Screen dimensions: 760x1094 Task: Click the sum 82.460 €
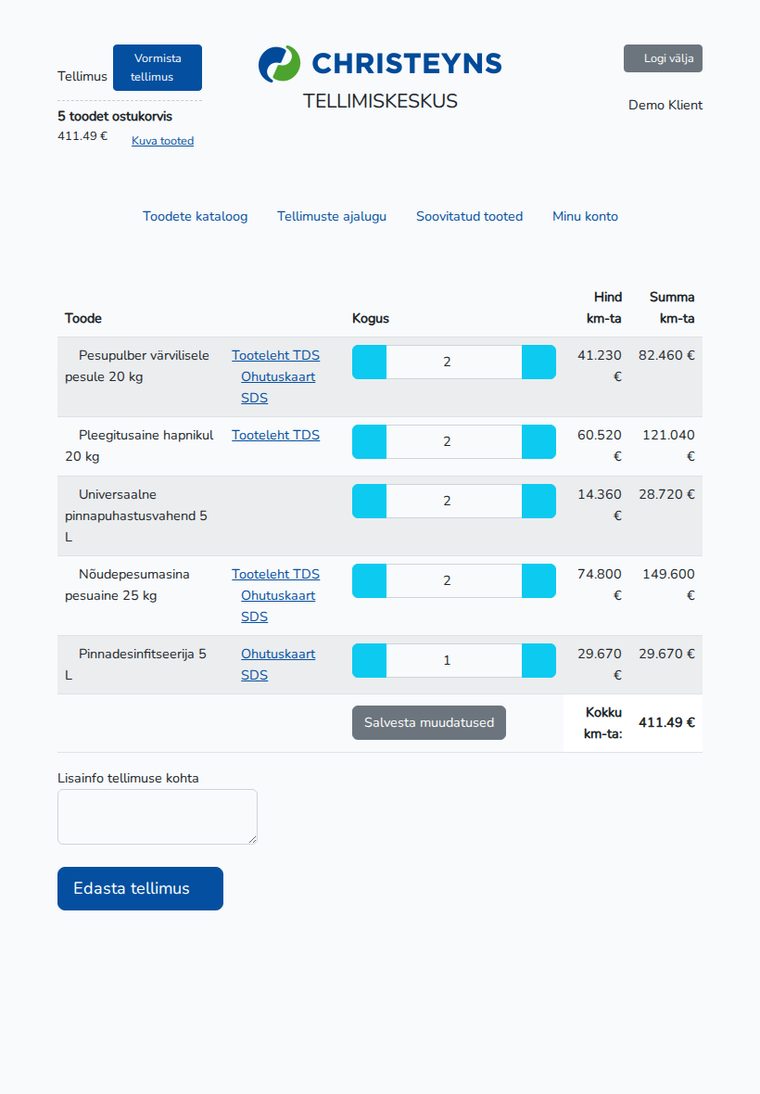click(666, 355)
